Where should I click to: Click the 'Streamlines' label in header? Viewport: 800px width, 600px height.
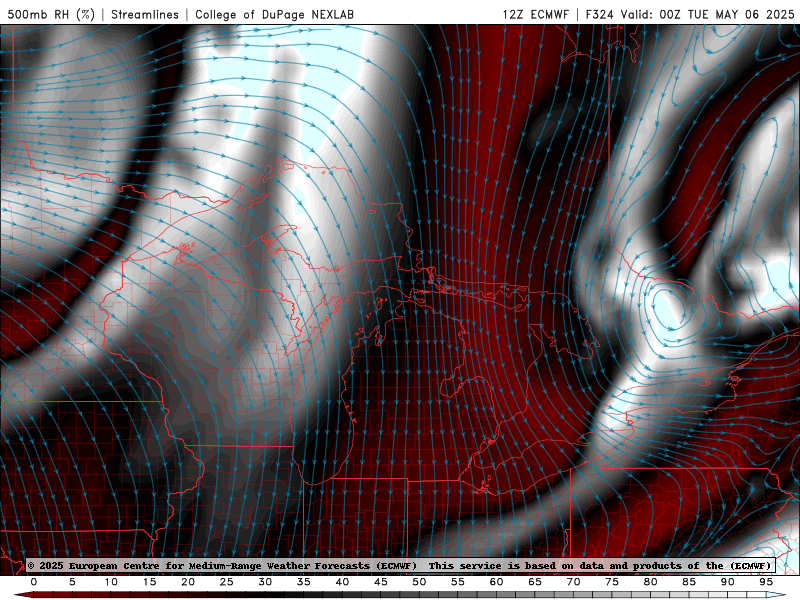click(x=145, y=14)
